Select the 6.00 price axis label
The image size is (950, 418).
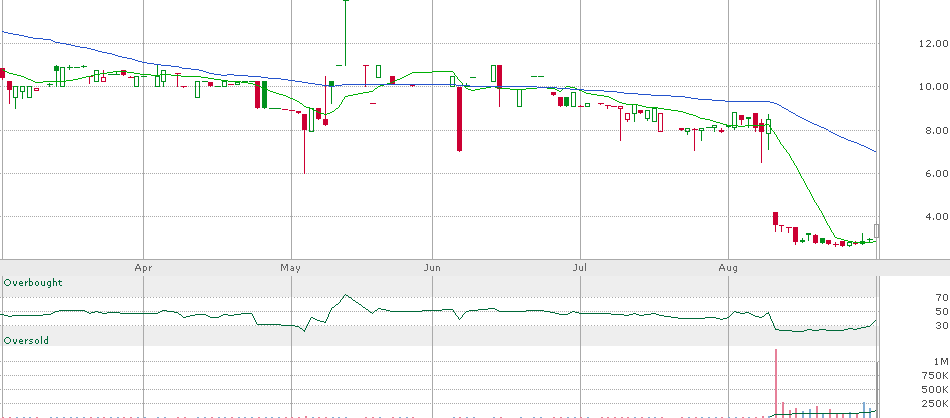pos(935,173)
